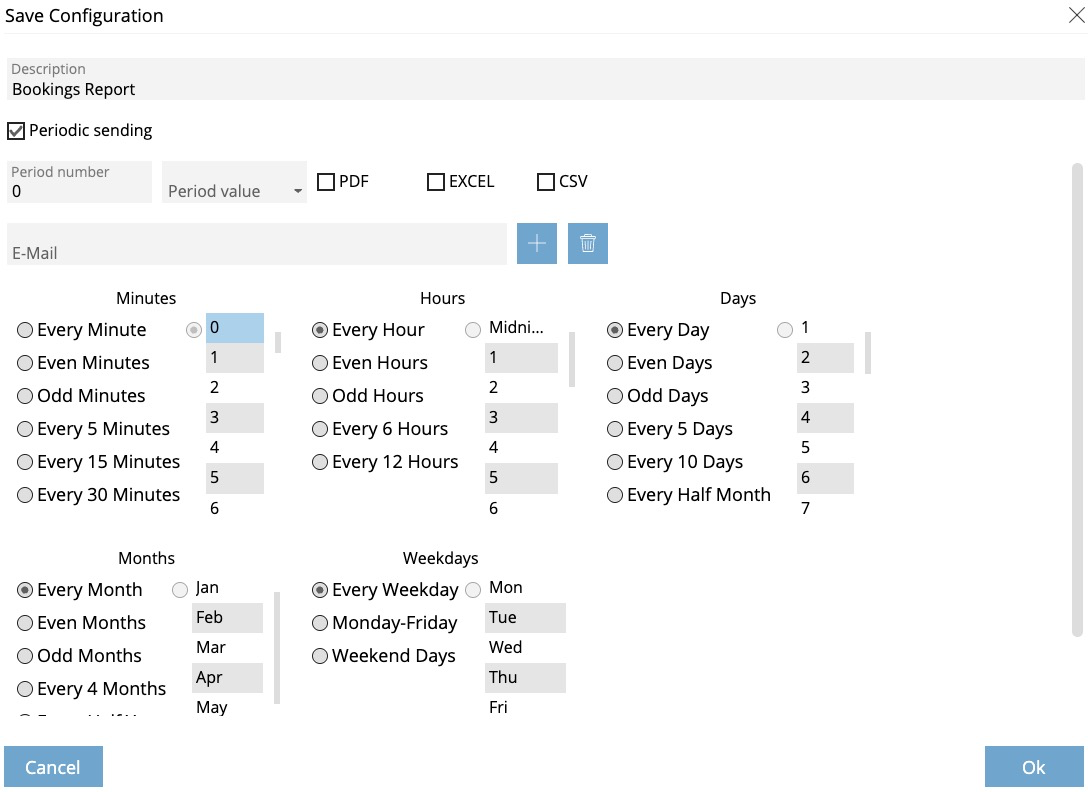Tick the EXCEL checkbox
Viewport: 1092px width, 792px height.
coord(436,182)
